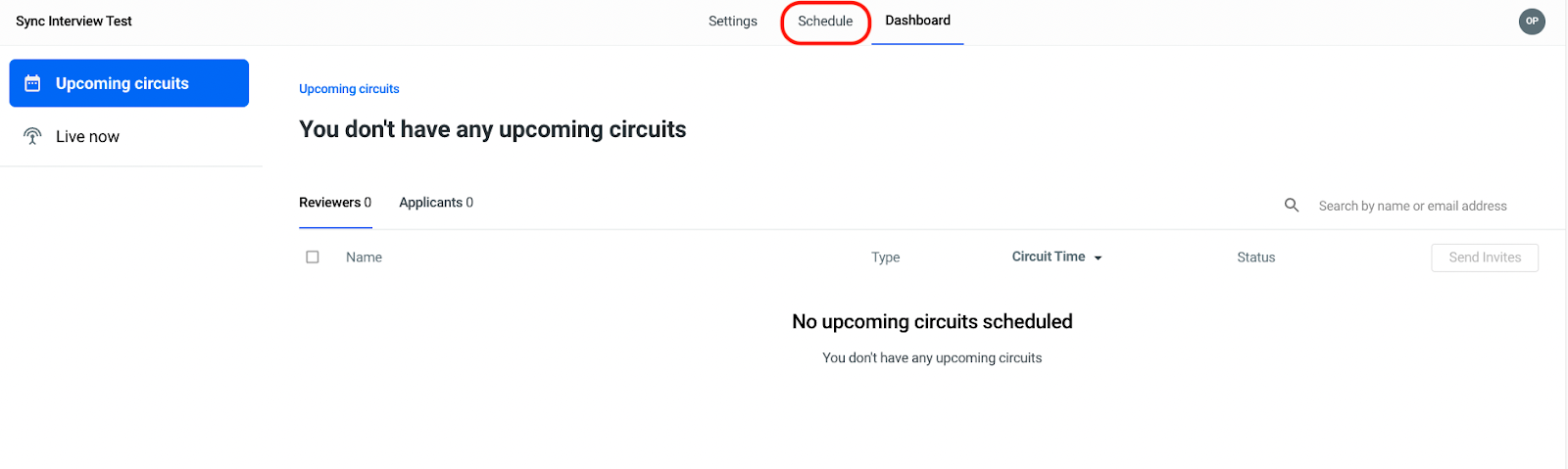Click the calendar icon beside Upcoming circuits

[x=32, y=83]
